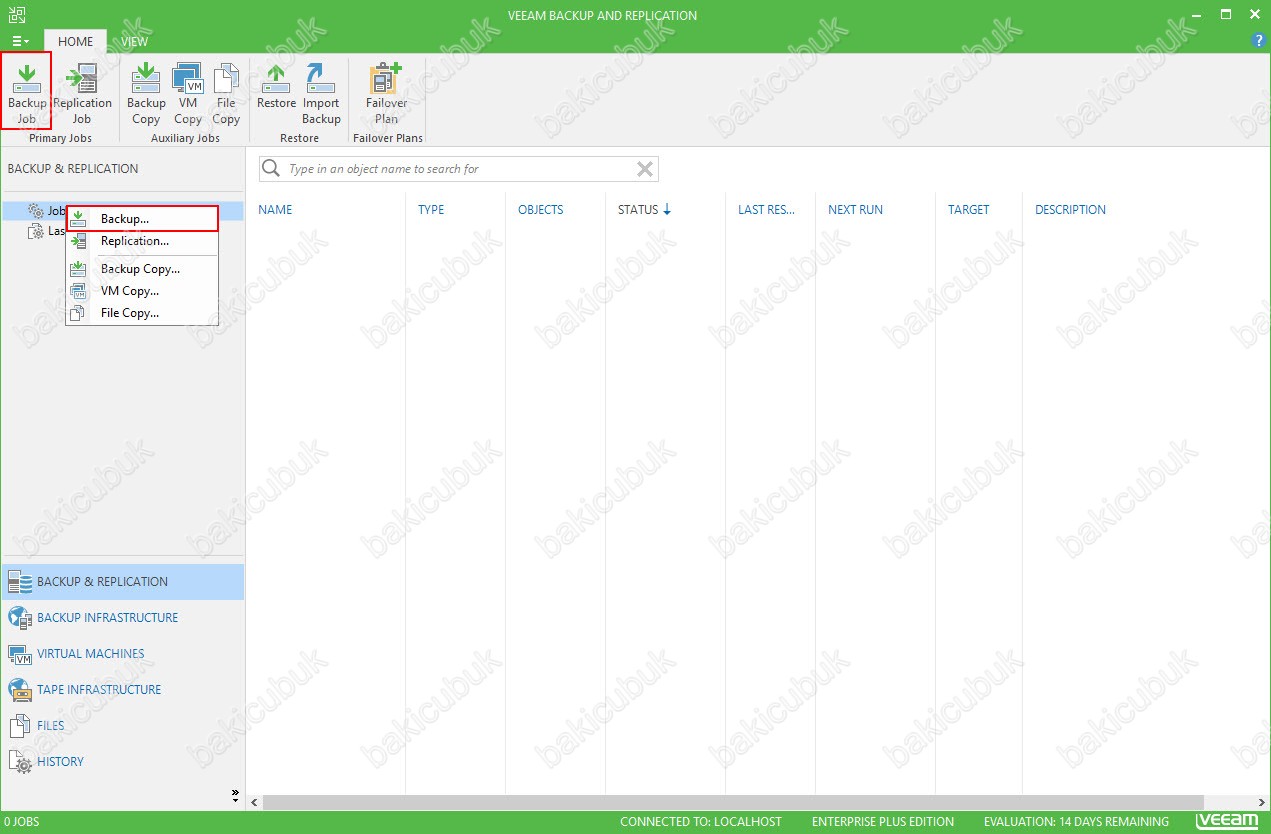Choose Backup... in the context menu
The width and height of the screenshot is (1271, 834).
(142, 218)
